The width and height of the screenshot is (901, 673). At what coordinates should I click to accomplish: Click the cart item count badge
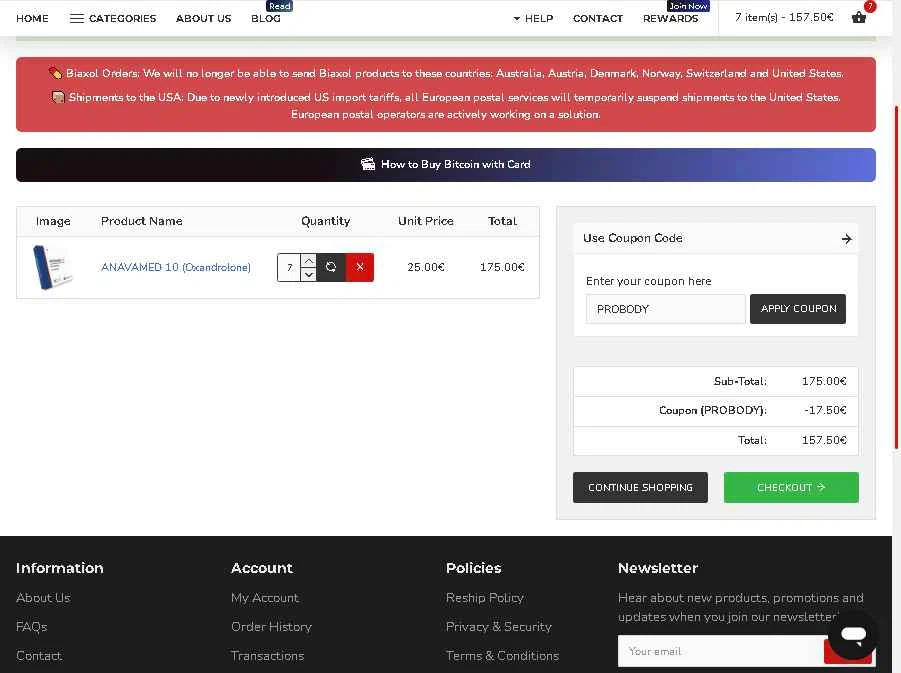coord(870,6)
